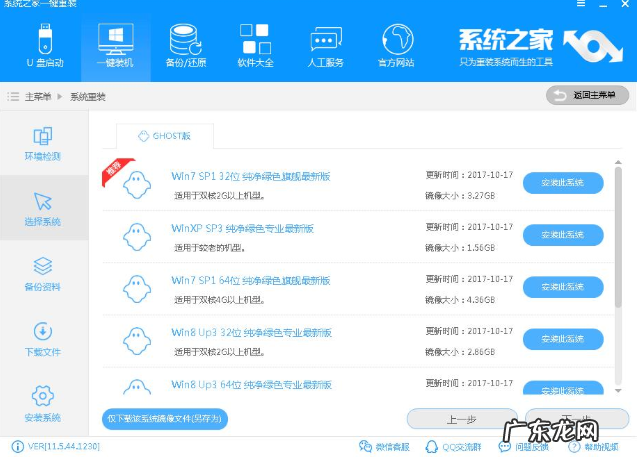
Task: Install WinXP SP3 system
Action: coord(563,235)
